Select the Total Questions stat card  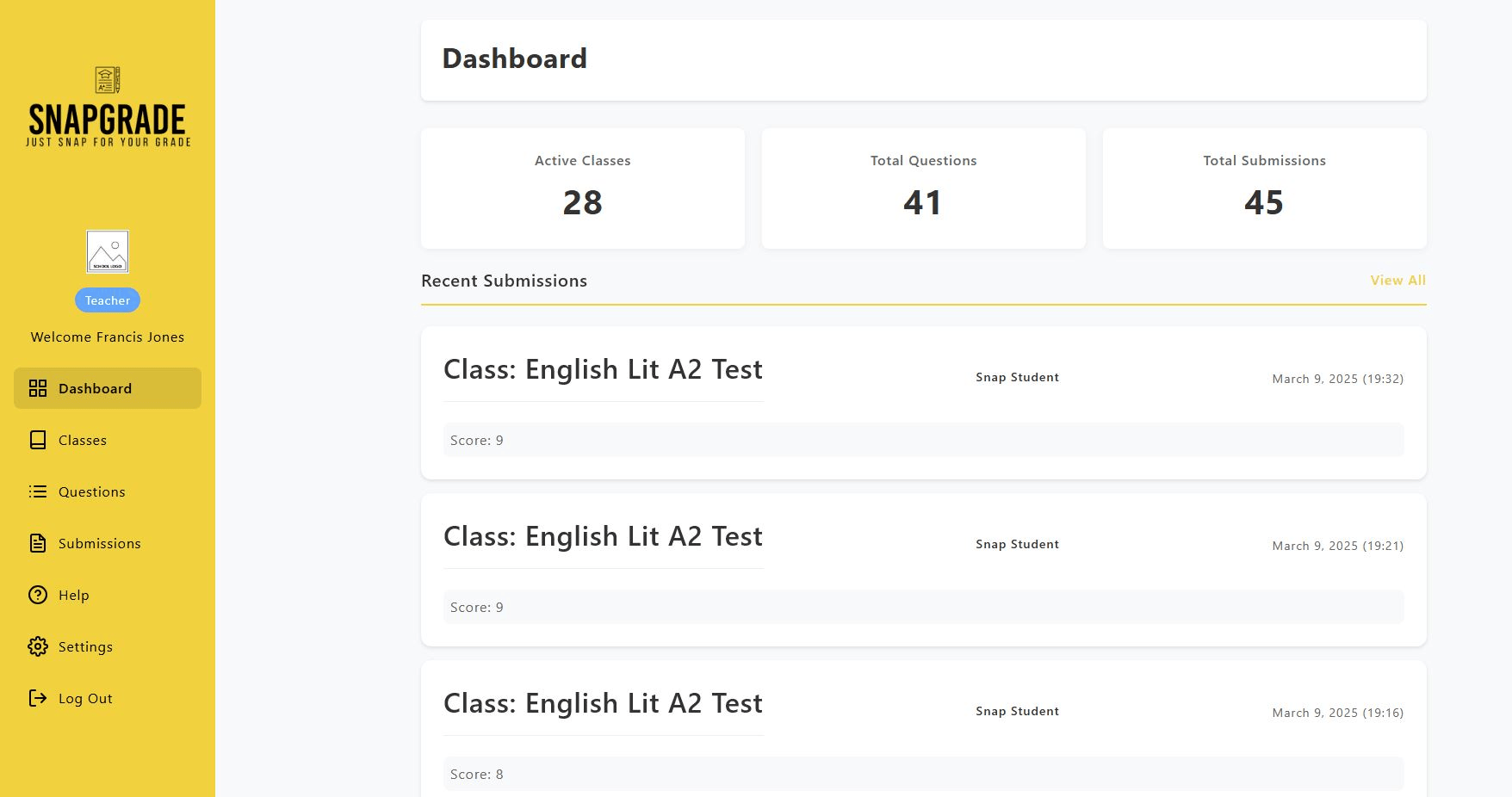click(923, 188)
